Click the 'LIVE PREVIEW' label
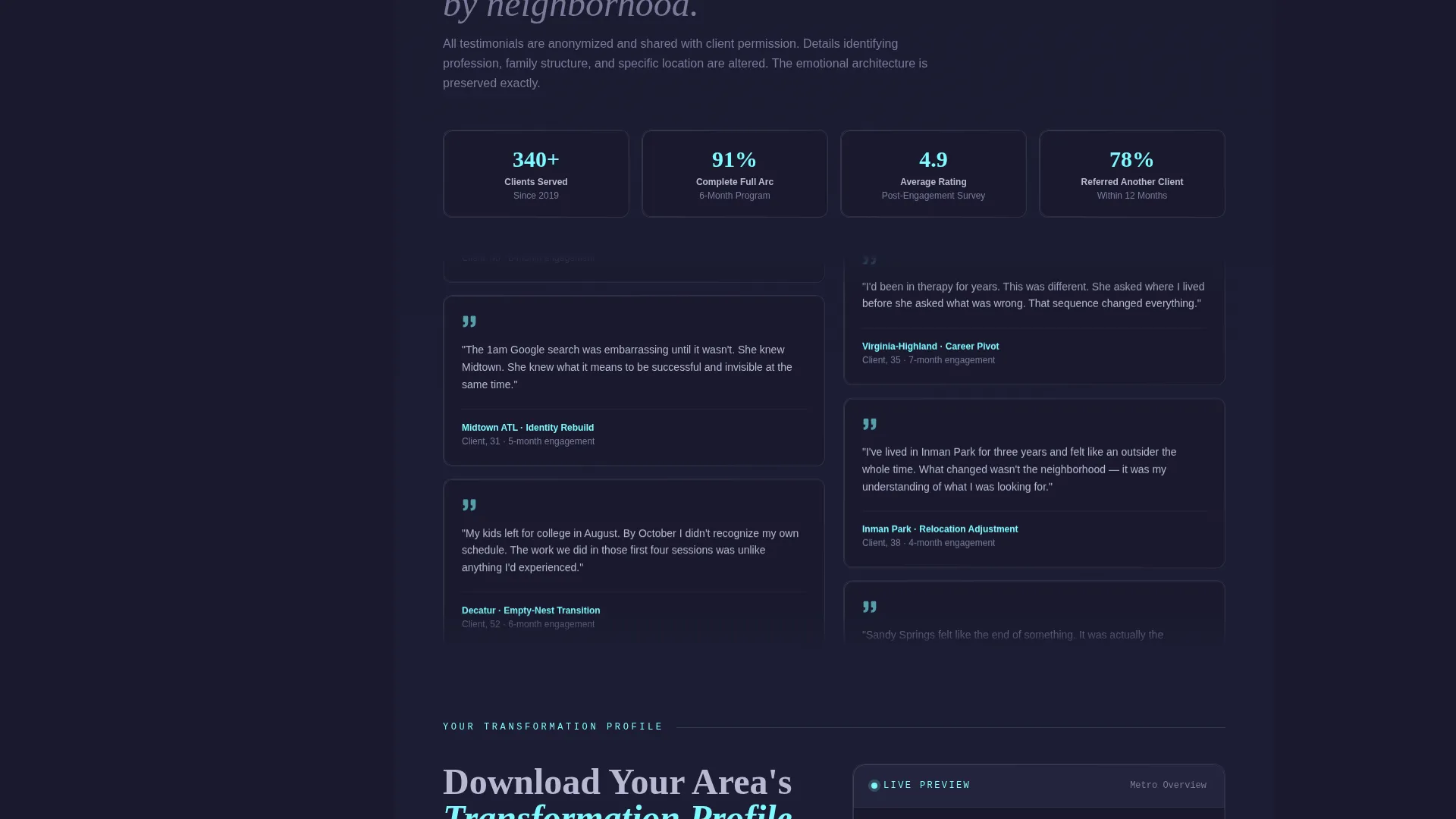The image size is (1456, 819). click(927, 786)
